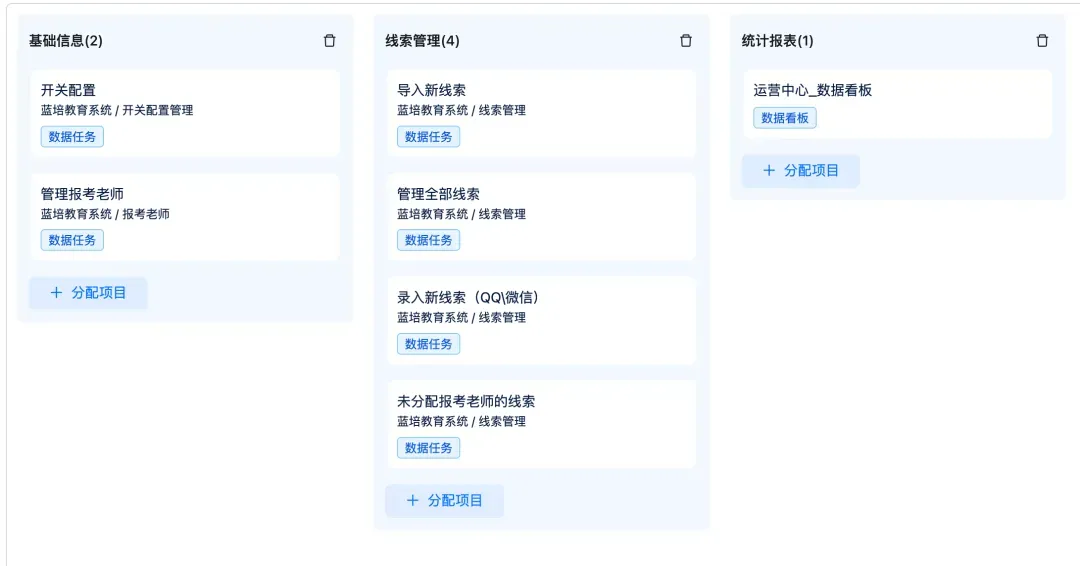Delete the 基础信息 group with its trash icon
1080x566 pixels.
330,41
